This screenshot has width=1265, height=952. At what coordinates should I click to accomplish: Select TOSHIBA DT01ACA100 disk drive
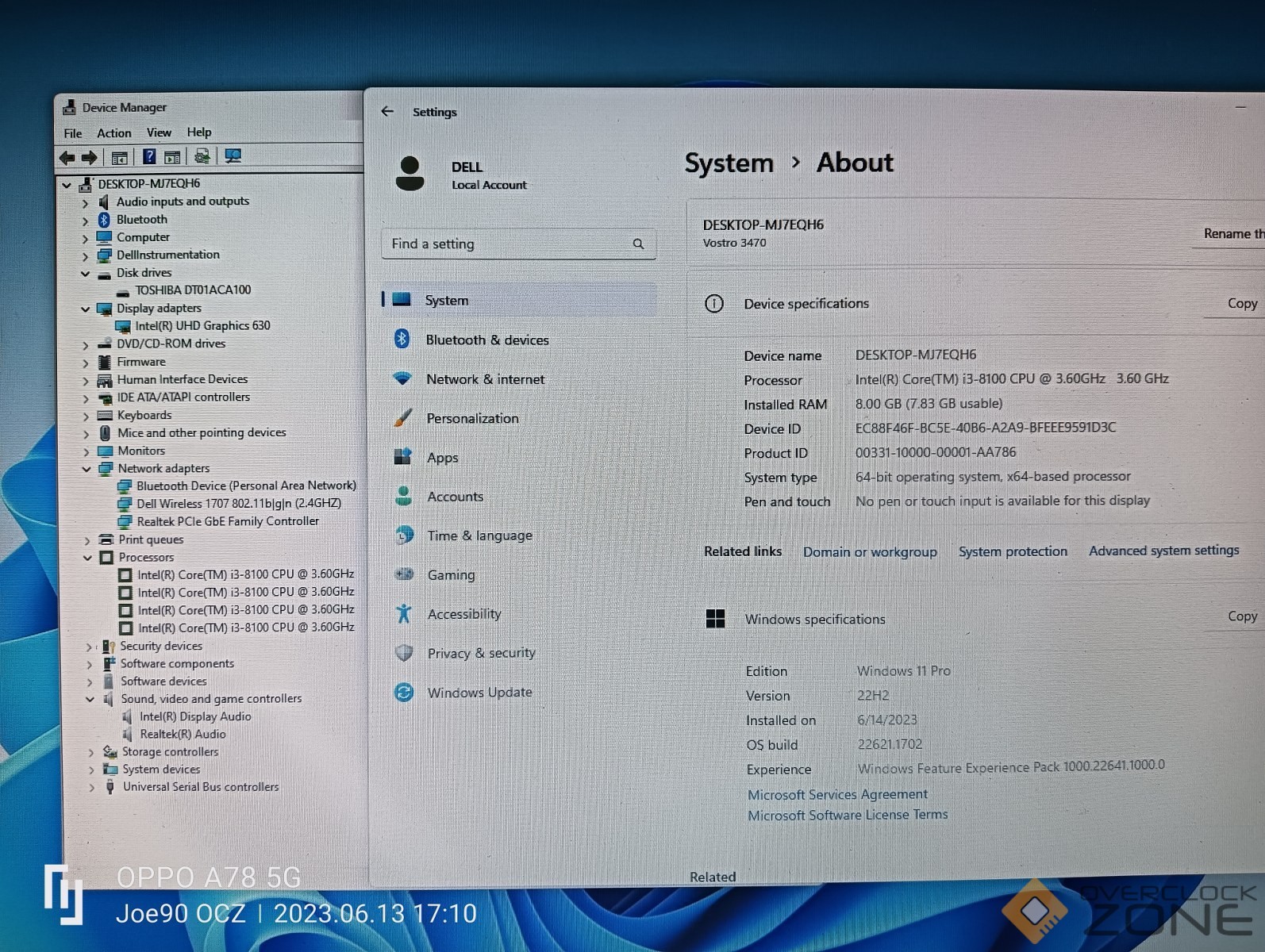point(193,290)
